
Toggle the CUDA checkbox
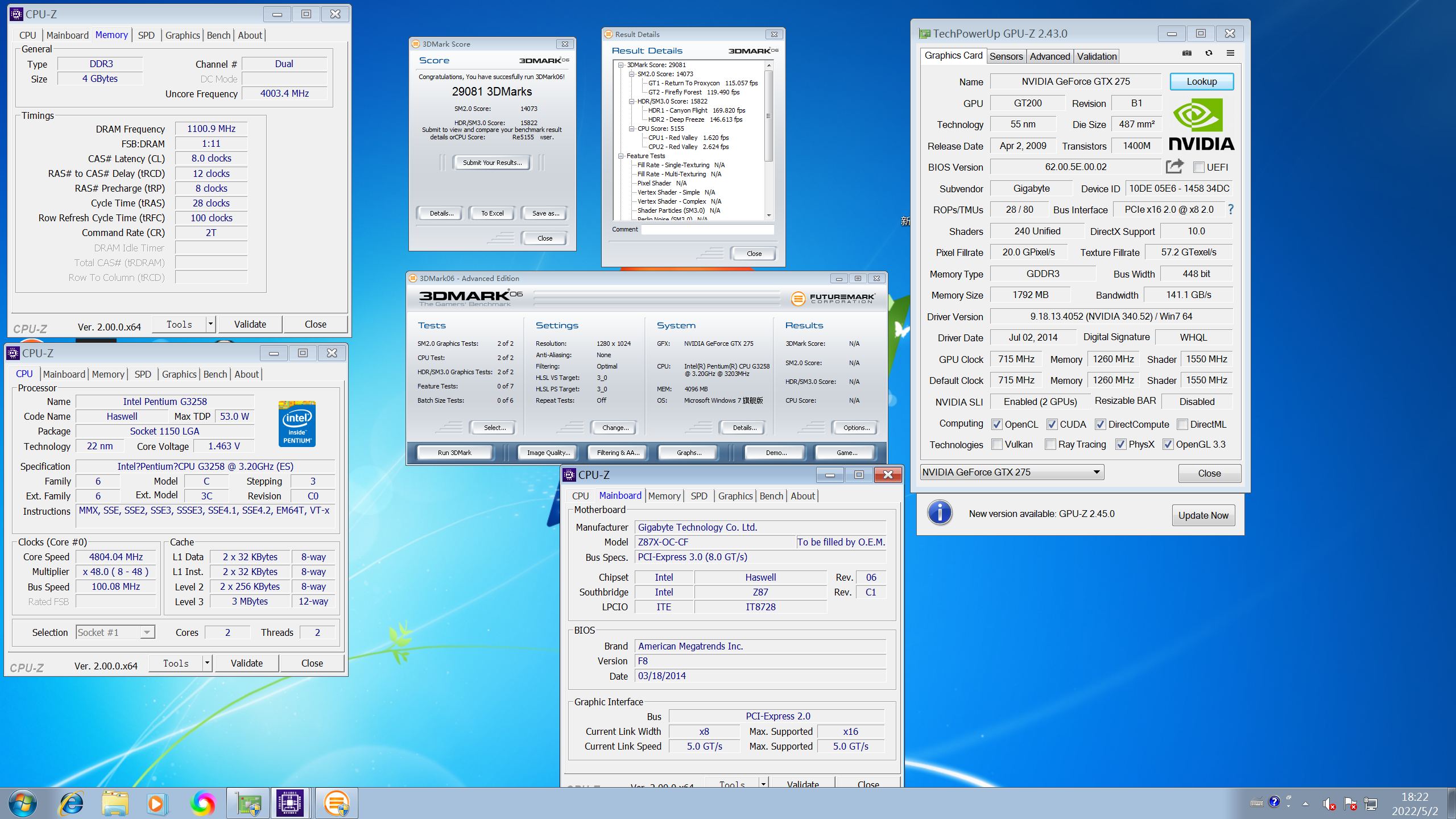point(1052,424)
